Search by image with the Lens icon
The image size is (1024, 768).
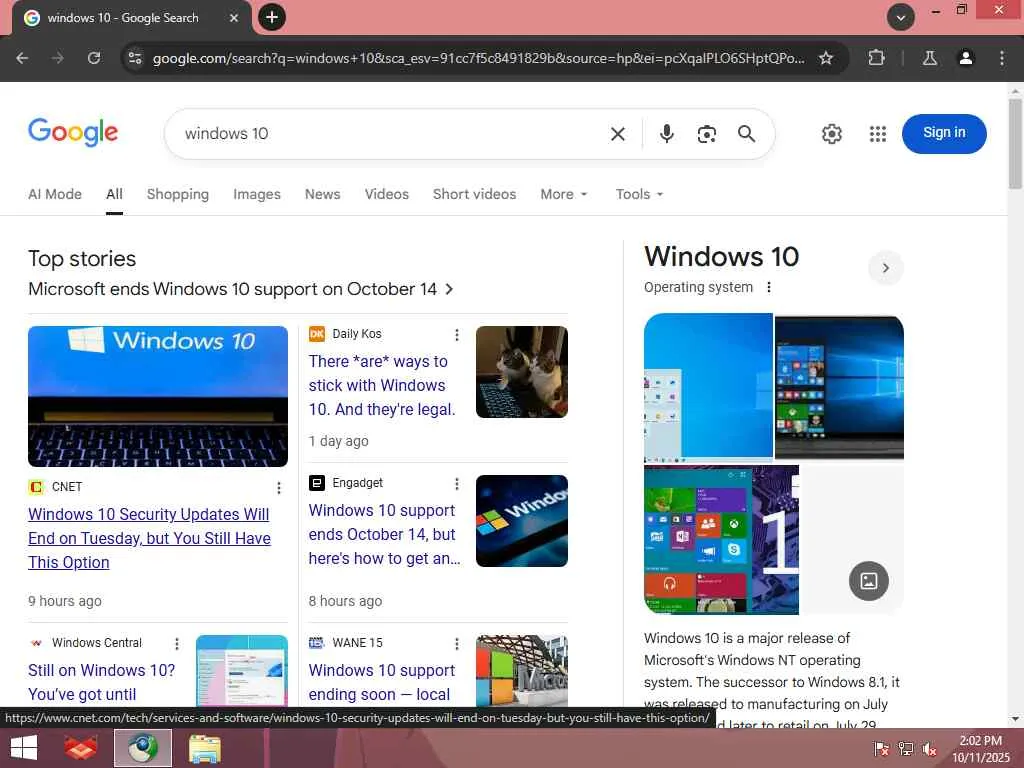(x=707, y=134)
